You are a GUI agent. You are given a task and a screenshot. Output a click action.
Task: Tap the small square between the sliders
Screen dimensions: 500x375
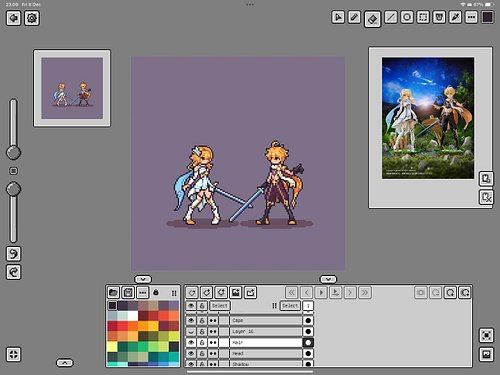click(x=13, y=171)
